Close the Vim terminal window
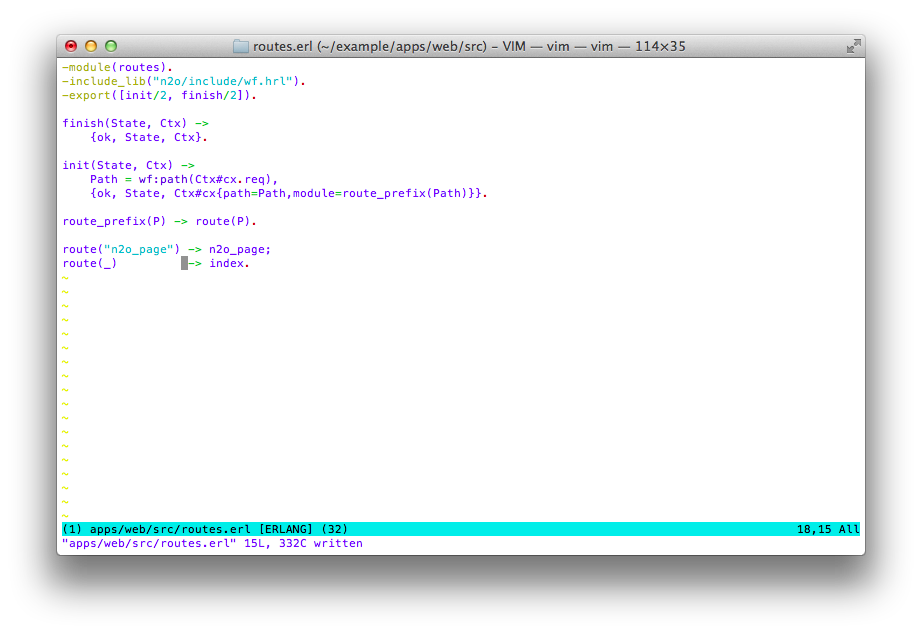The image size is (922, 634). point(71,46)
